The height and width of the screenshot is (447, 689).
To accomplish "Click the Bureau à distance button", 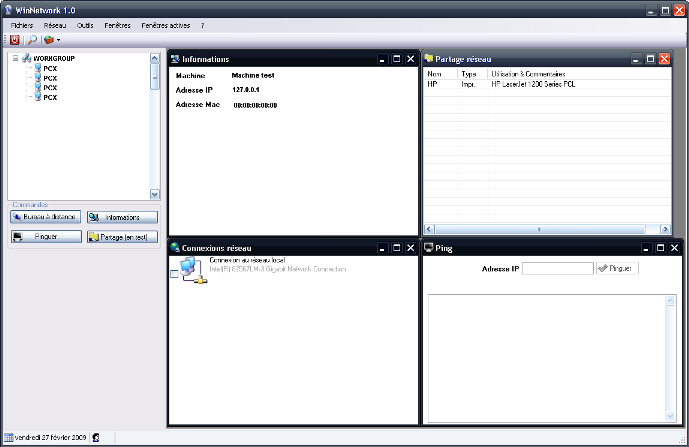I will (45, 217).
